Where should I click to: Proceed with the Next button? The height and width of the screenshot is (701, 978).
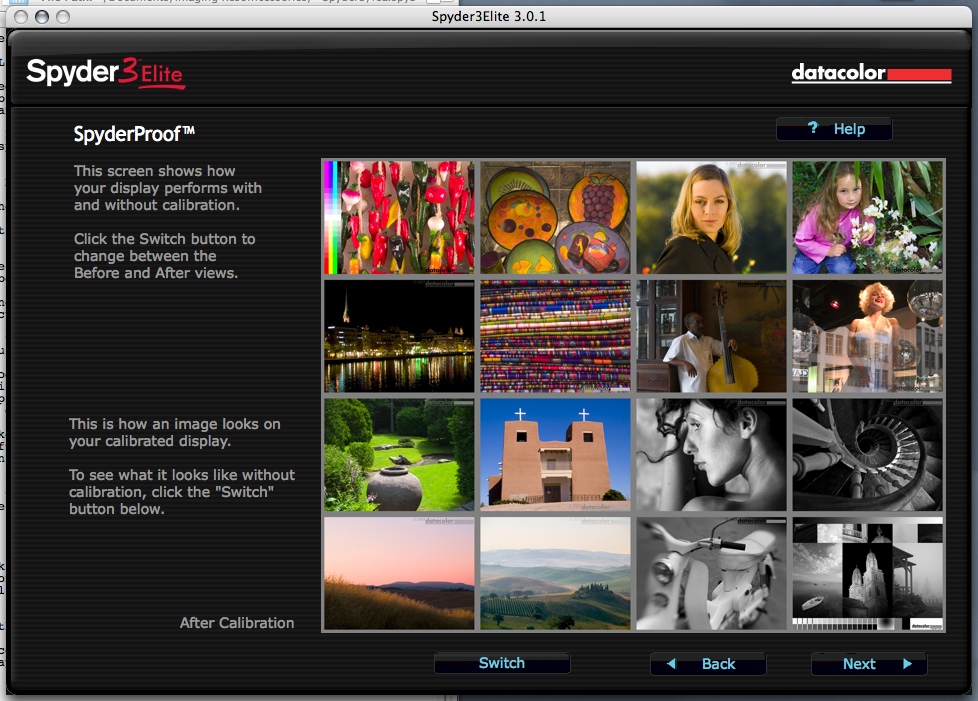[x=868, y=664]
